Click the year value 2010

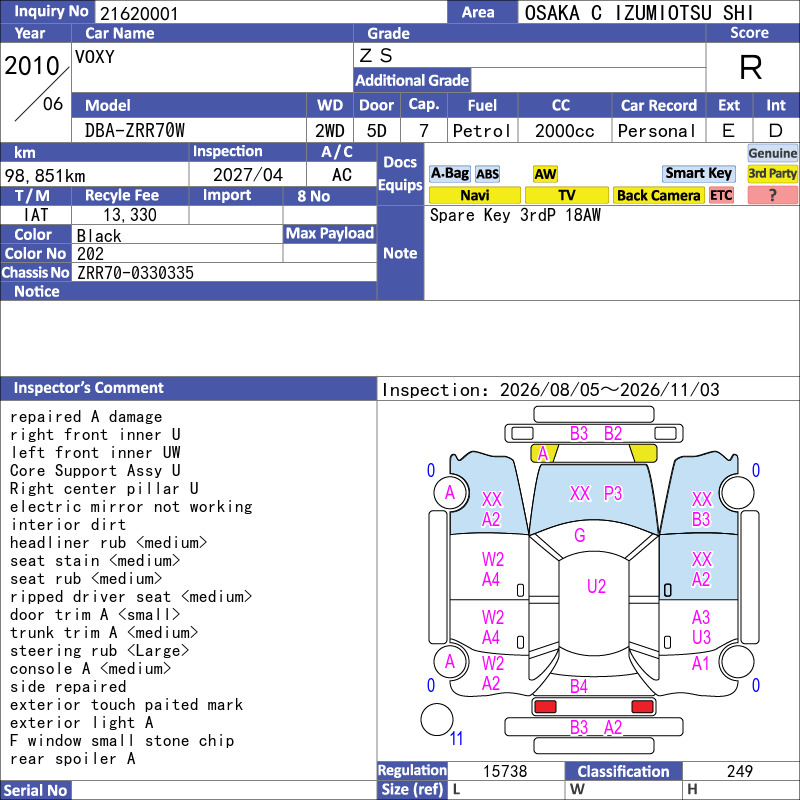[x=32, y=66]
